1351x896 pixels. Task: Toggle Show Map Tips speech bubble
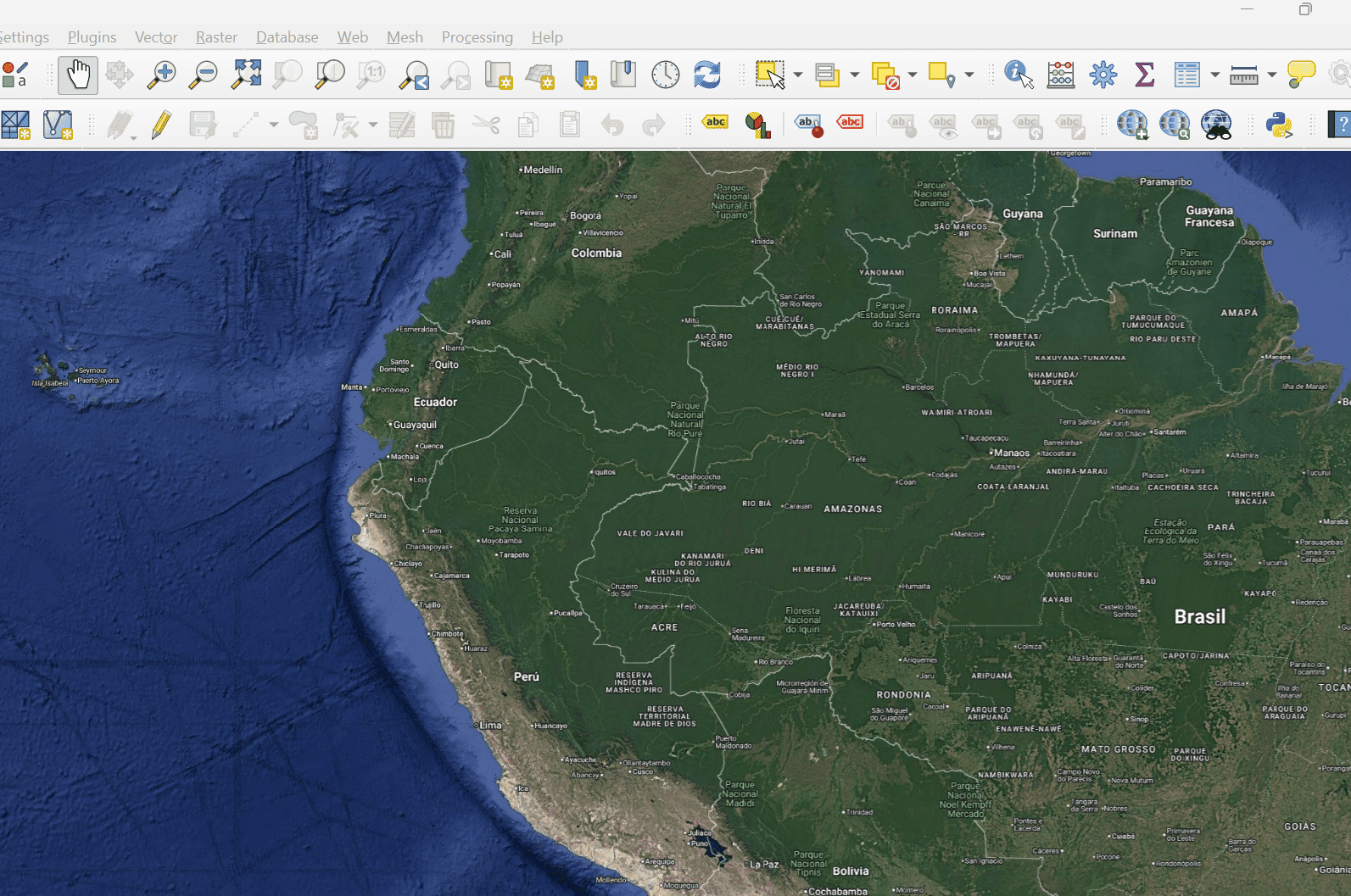1301,75
